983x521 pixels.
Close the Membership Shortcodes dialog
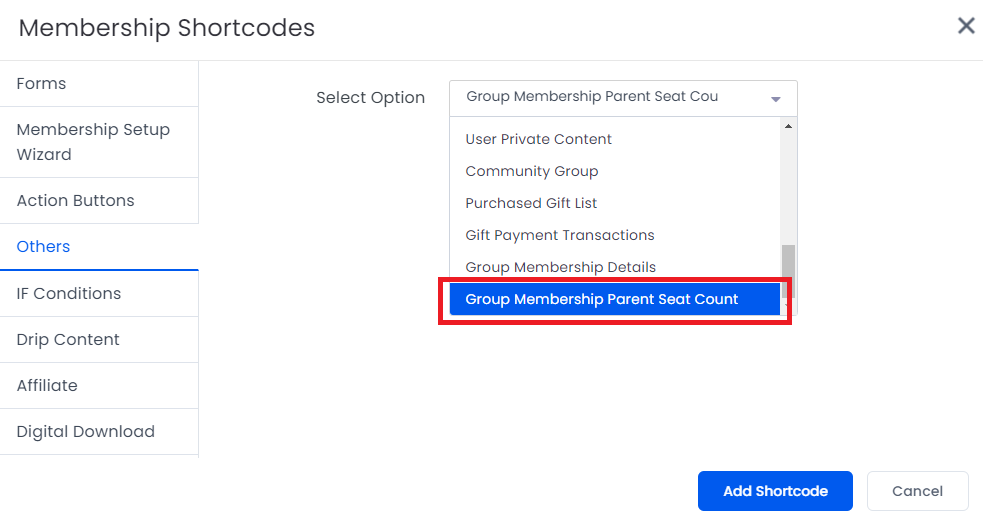coord(966,26)
